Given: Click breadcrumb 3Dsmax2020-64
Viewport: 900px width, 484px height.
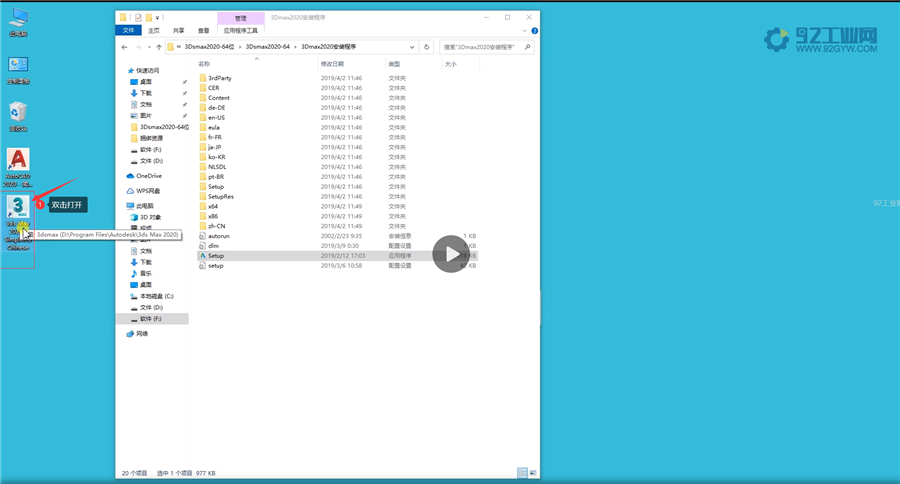Looking at the screenshot, I should click(x=267, y=47).
